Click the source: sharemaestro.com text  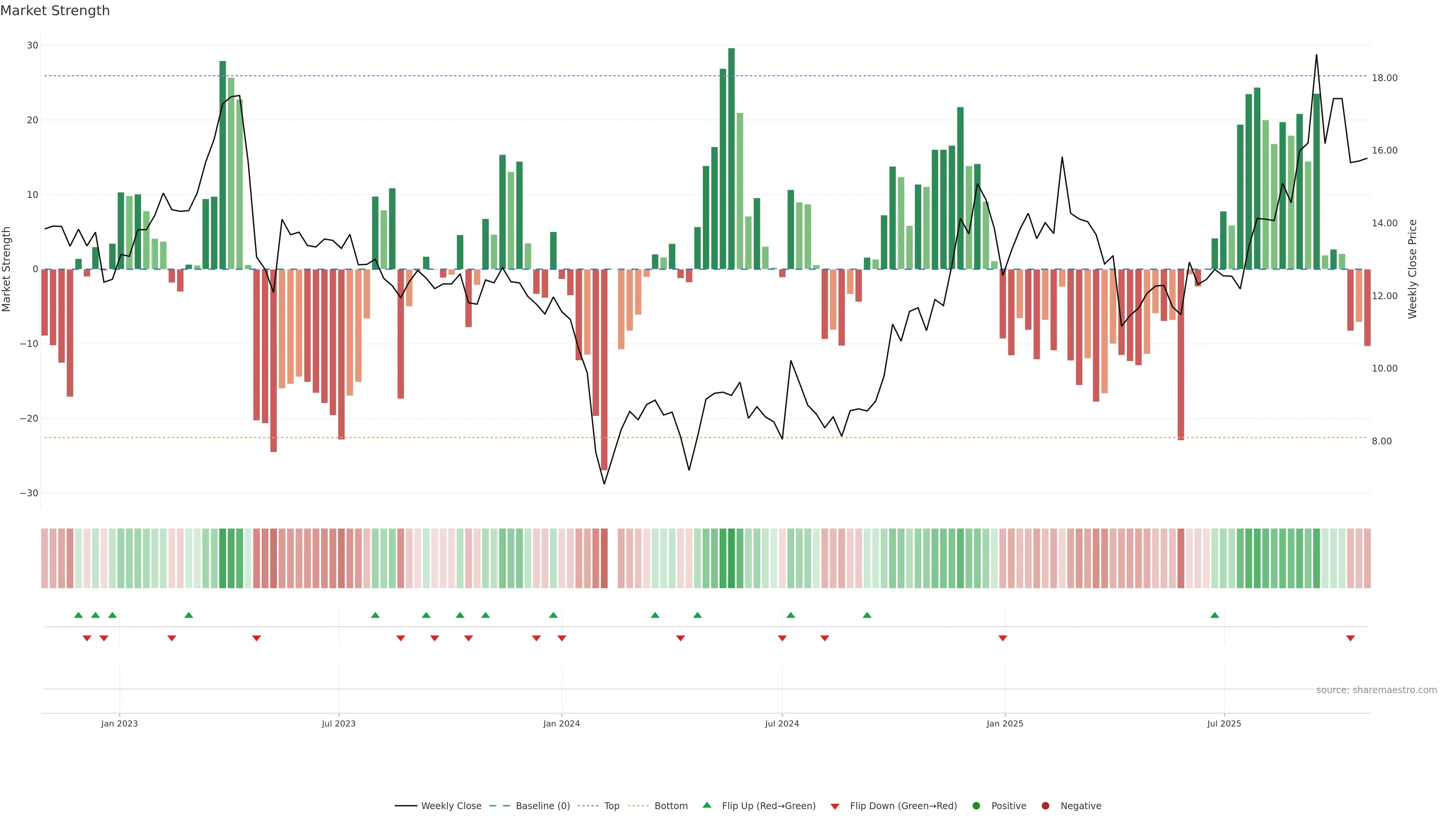point(1376,690)
